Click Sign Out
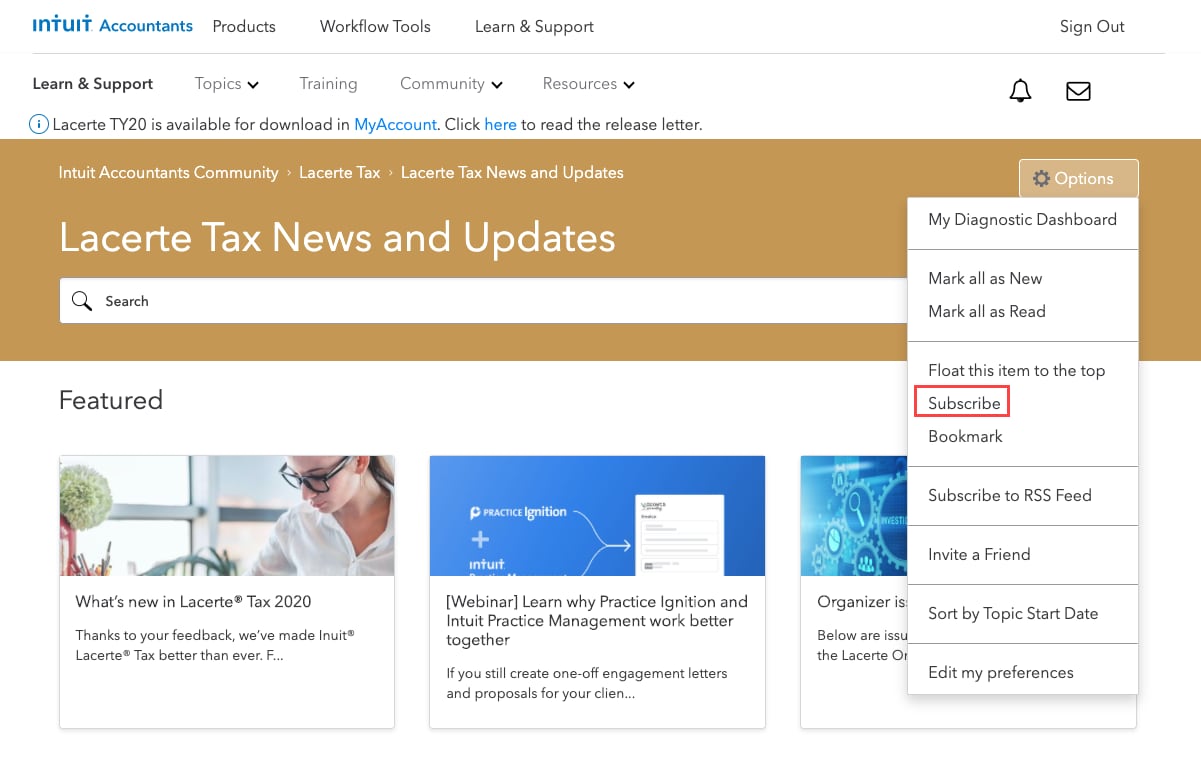Image resolution: width=1201 pixels, height=766 pixels. pos(1092,27)
